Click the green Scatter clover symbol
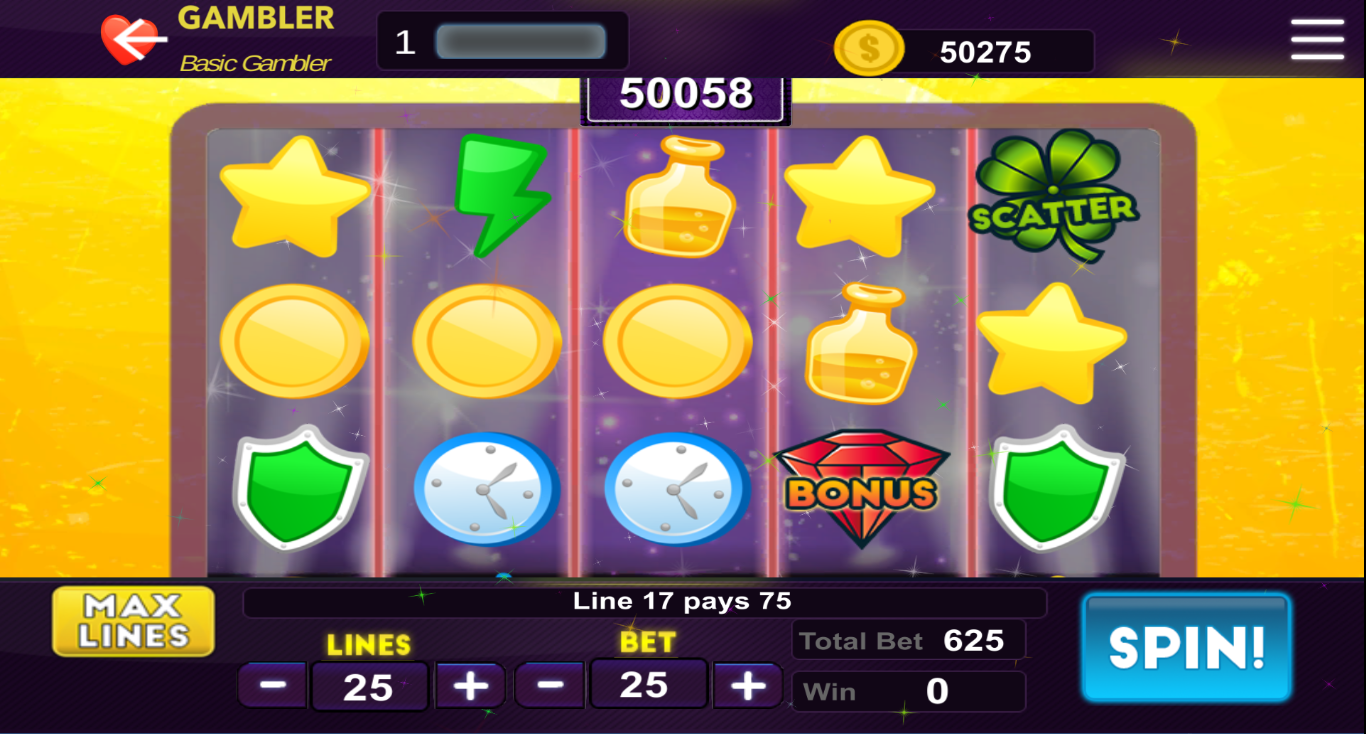Screen dimensions: 1366x734 [1053, 196]
